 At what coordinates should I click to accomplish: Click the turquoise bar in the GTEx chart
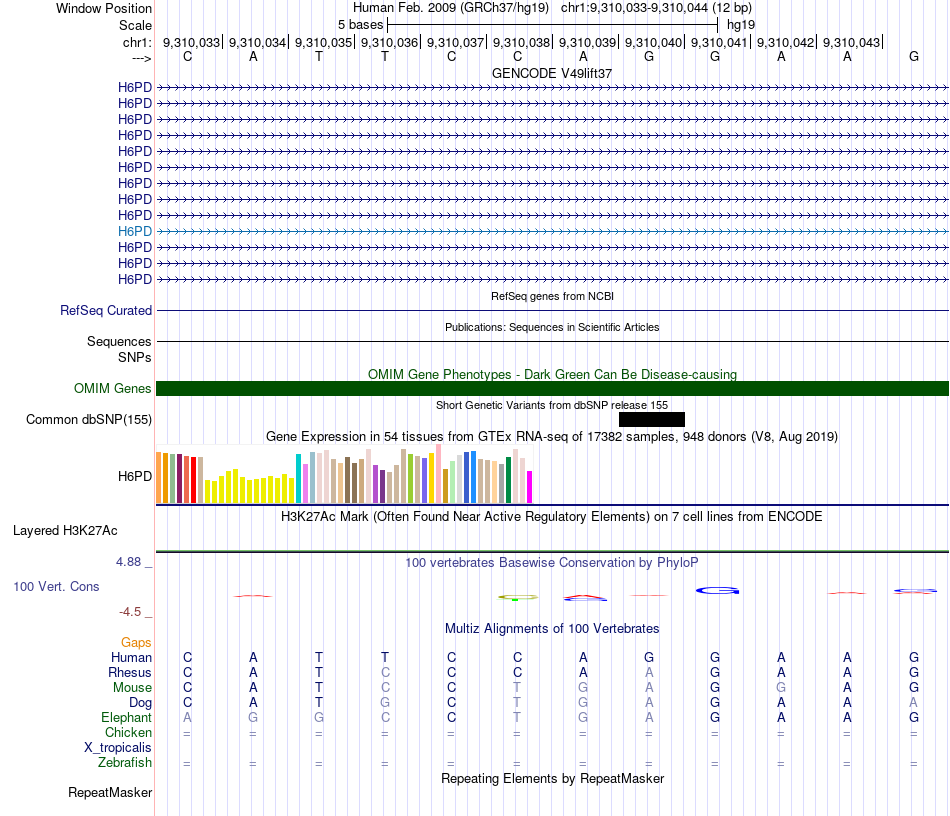[298, 478]
